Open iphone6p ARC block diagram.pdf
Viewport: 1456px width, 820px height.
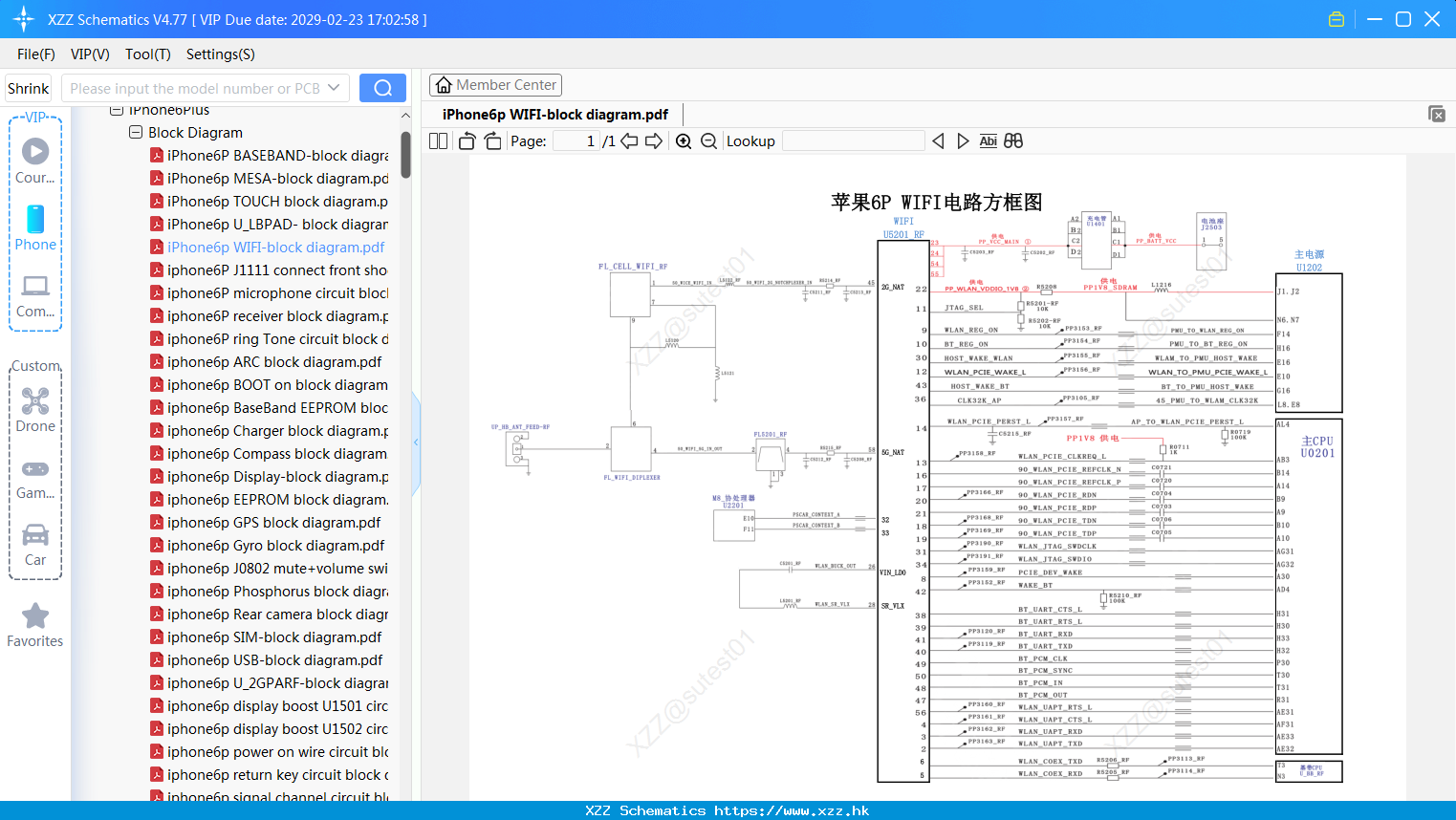point(266,361)
